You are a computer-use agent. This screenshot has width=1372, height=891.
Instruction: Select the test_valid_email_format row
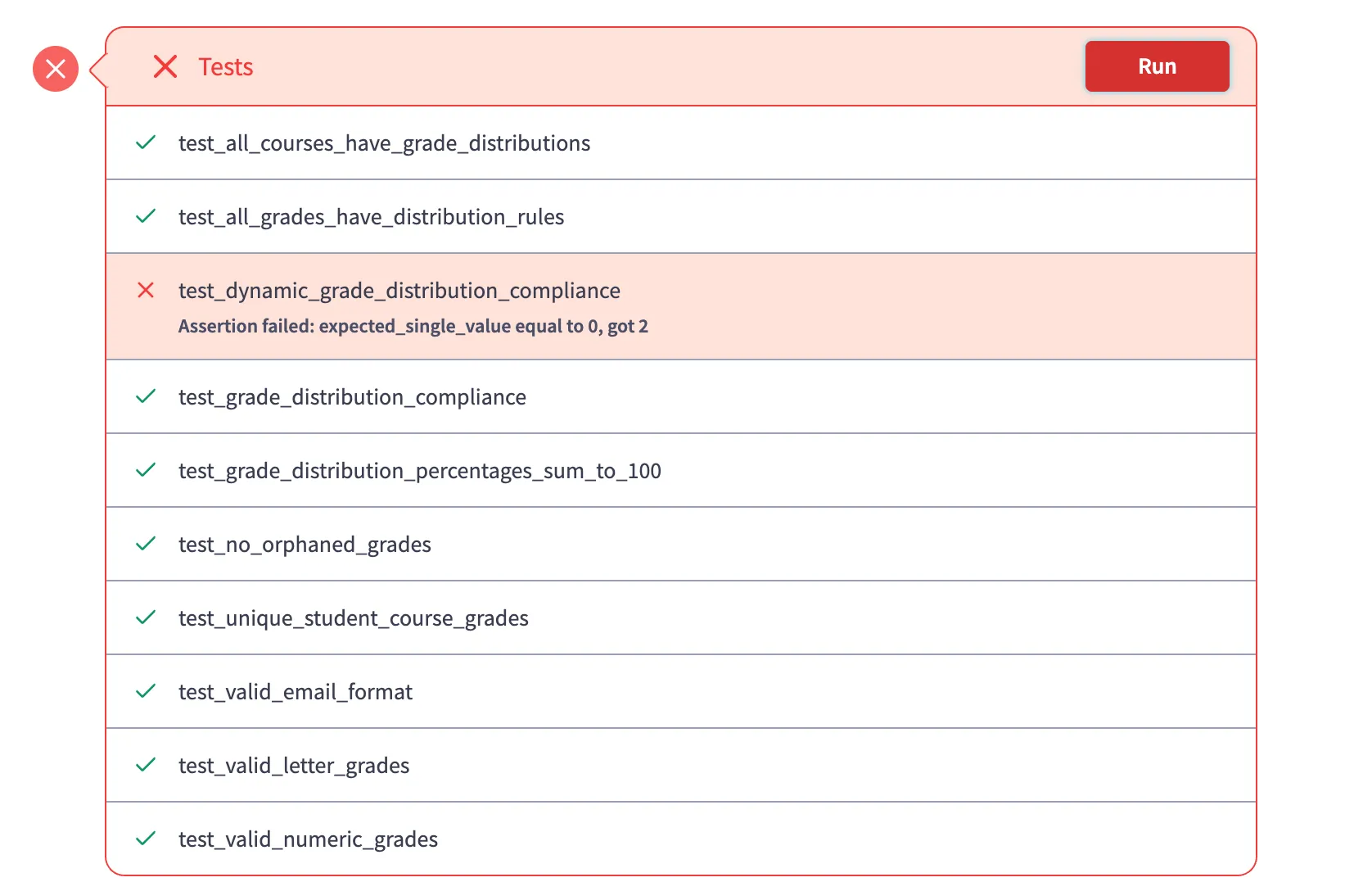click(x=296, y=691)
